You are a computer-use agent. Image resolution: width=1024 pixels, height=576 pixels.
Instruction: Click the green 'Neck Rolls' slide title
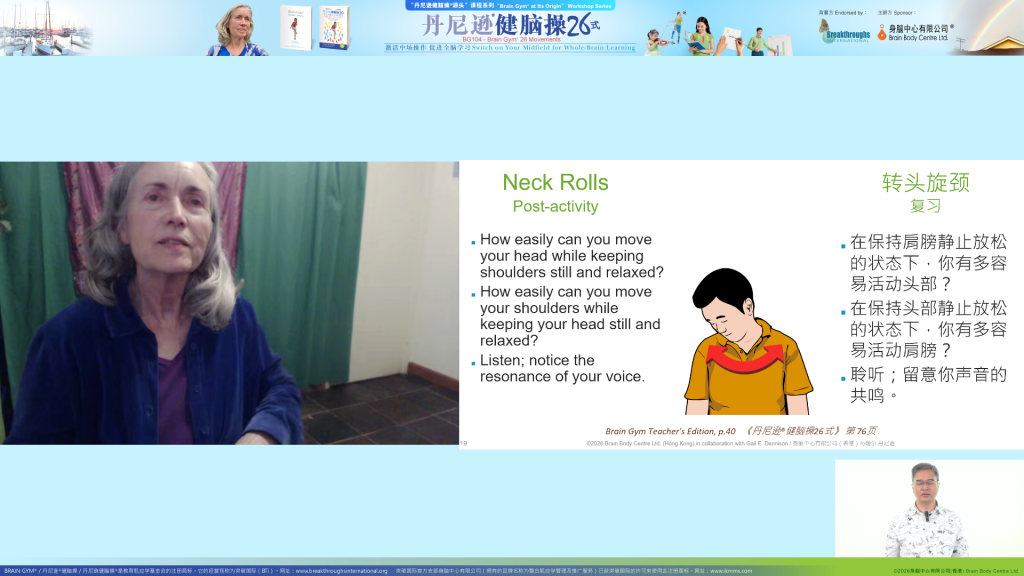pyautogui.click(x=555, y=182)
